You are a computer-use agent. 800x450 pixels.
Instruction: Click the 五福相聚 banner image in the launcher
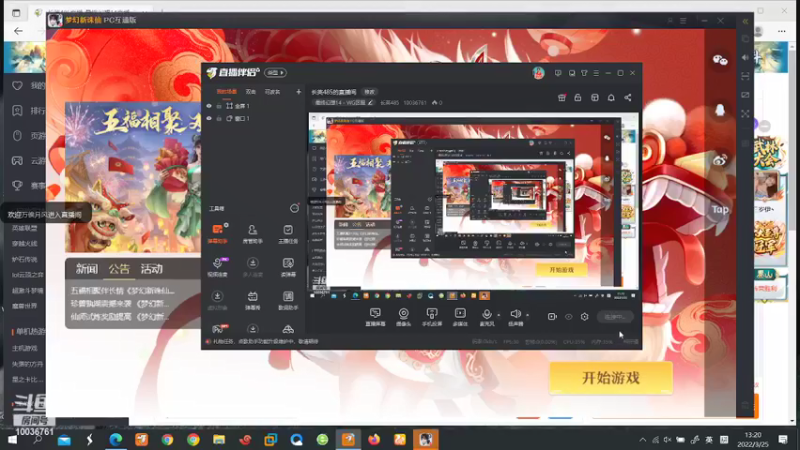pyautogui.click(x=133, y=177)
